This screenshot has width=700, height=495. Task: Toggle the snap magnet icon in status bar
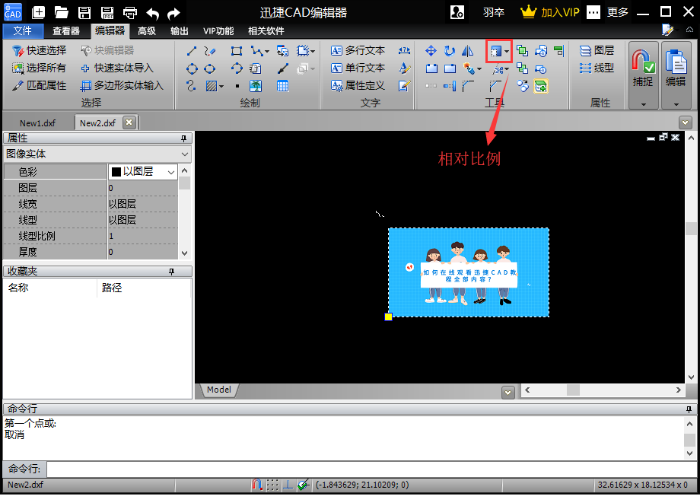[x=257, y=485]
